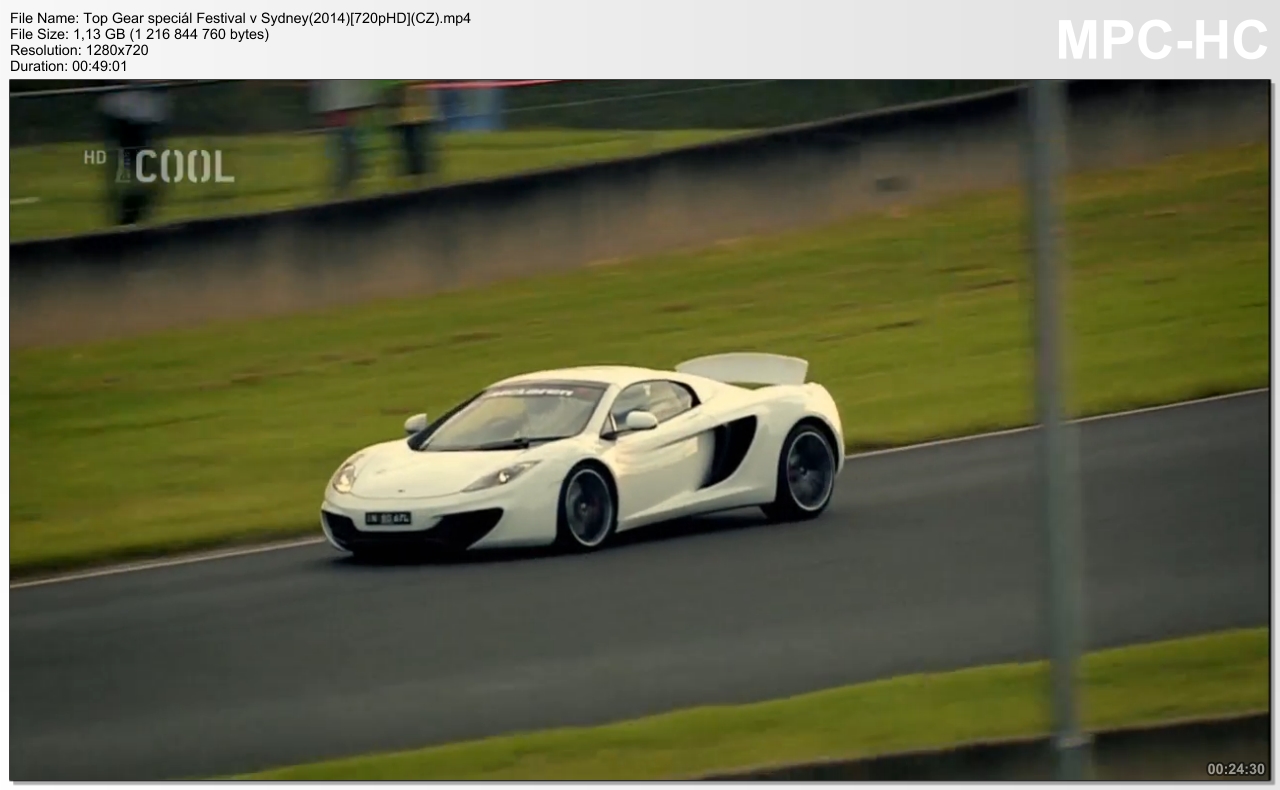Click the car's raised rear spoiler
This screenshot has height=790, width=1280.
[x=744, y=368]
